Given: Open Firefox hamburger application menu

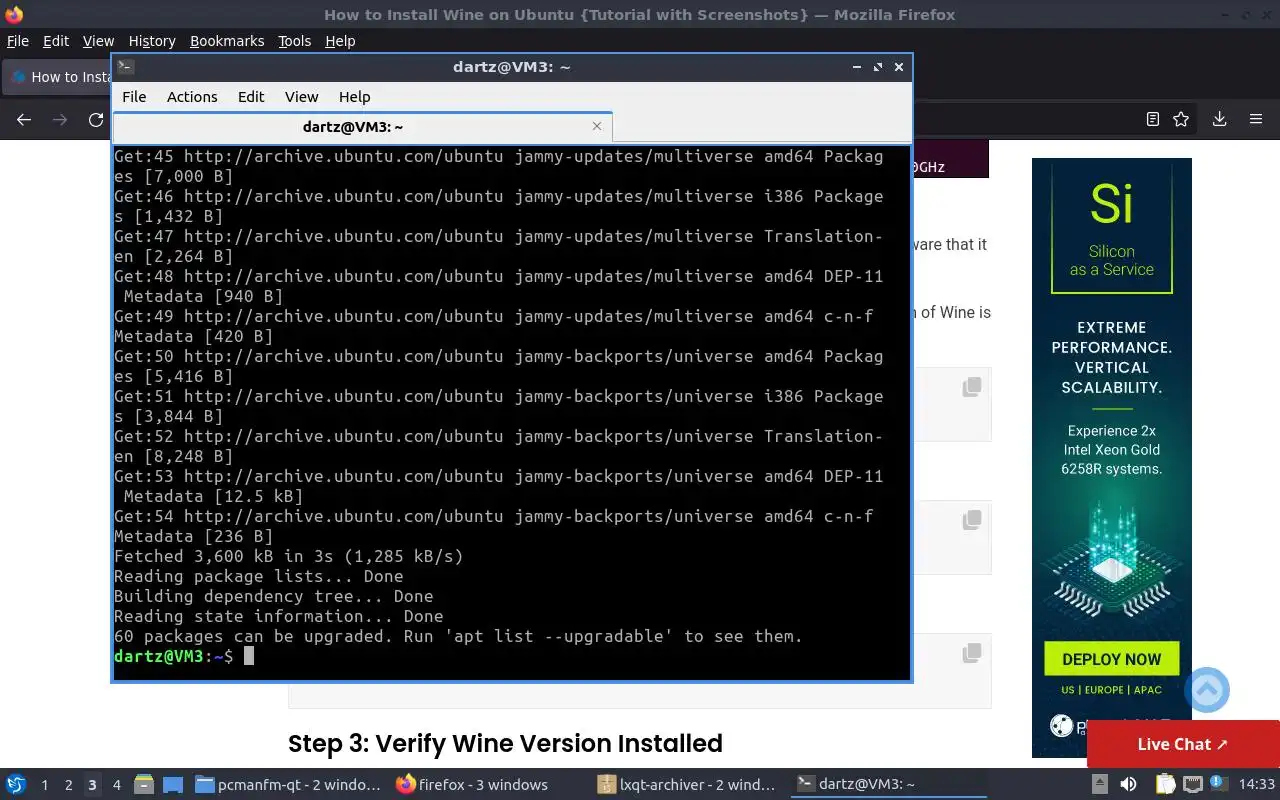Looking at the screenshot, I should 1256,119.
